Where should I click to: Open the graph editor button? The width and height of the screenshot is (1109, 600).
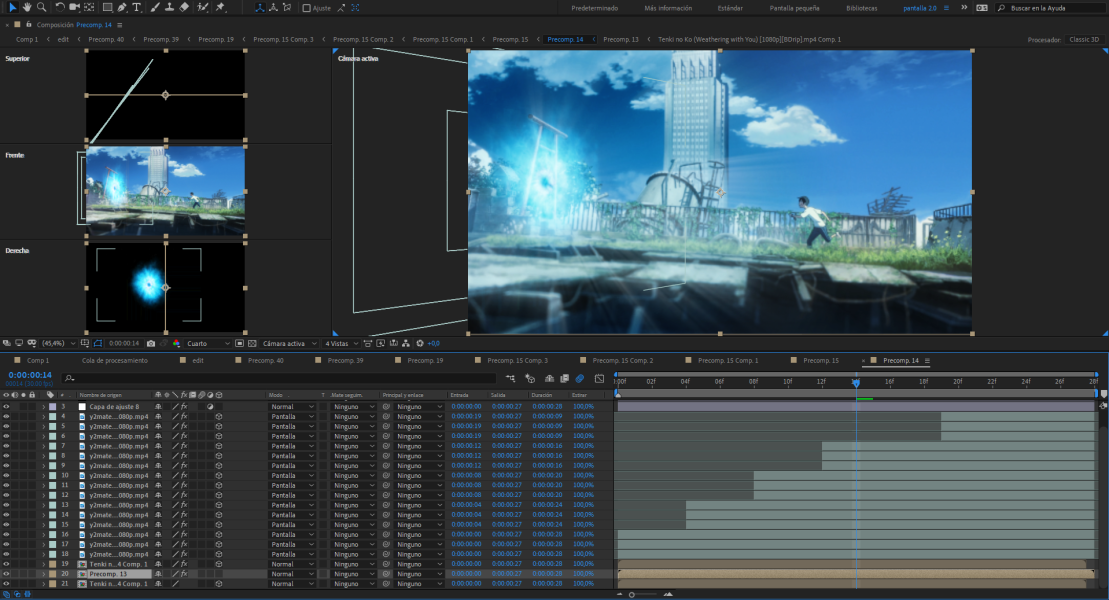(x=600, y=379)
